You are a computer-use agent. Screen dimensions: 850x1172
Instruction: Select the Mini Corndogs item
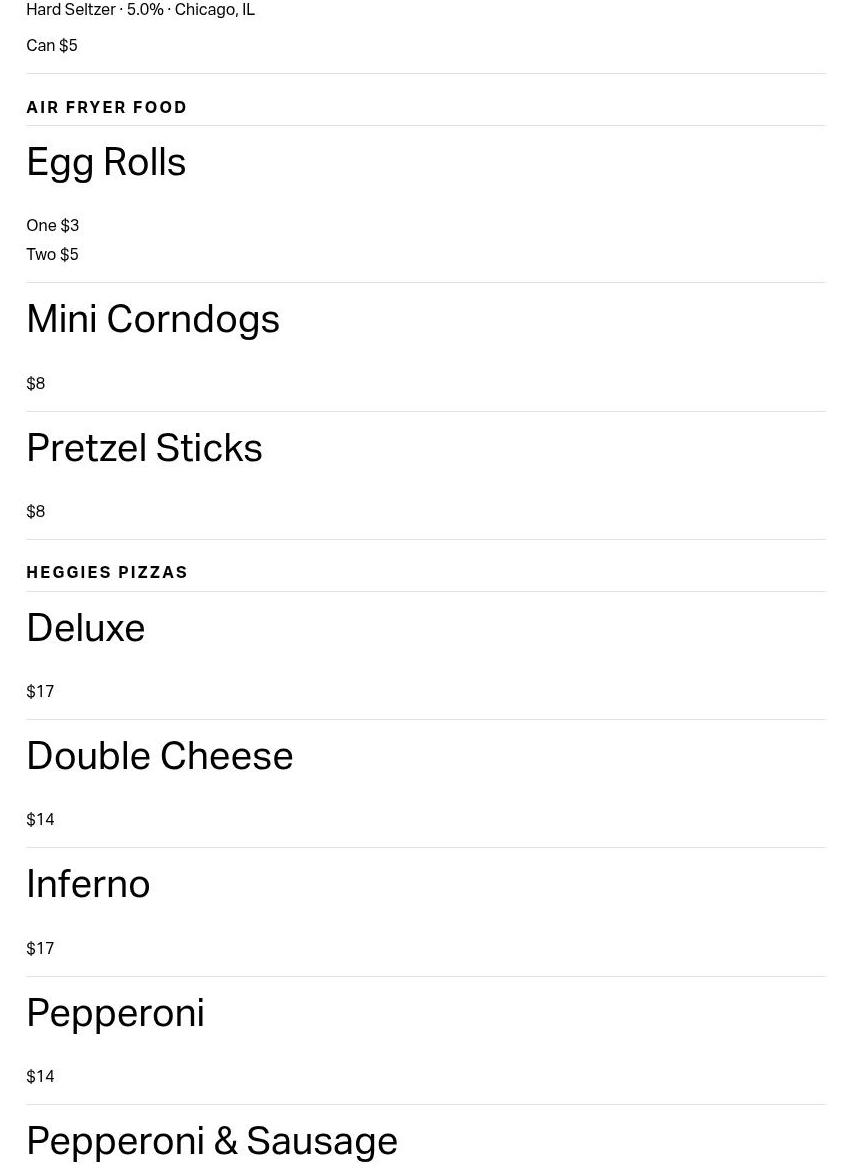(x=153, y=320)
